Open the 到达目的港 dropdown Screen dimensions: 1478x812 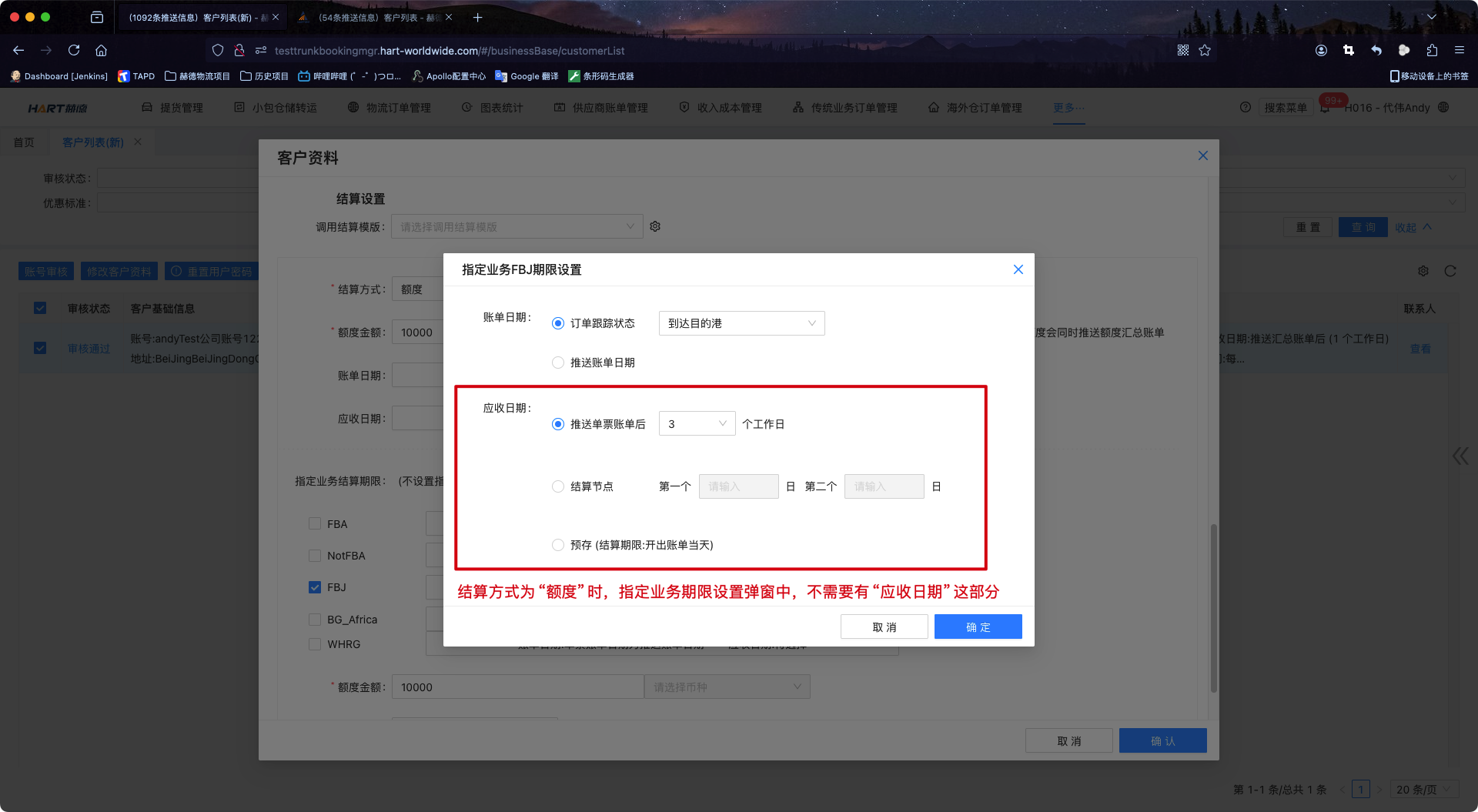(741, 323)
